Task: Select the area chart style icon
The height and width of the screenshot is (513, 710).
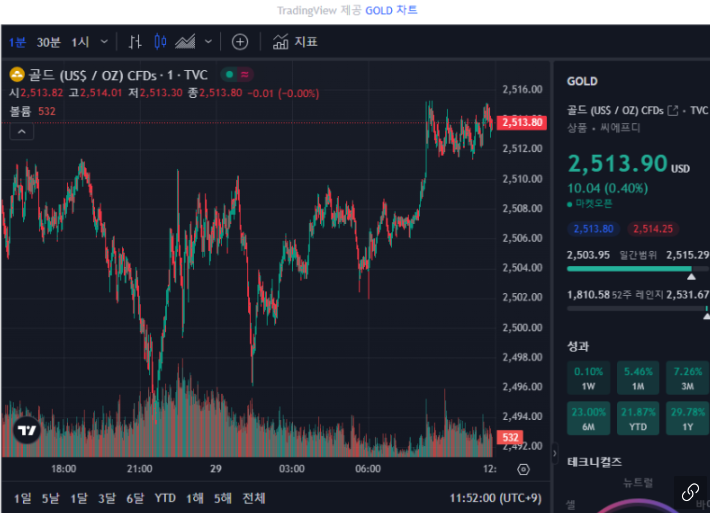Action: click(185, 42)
